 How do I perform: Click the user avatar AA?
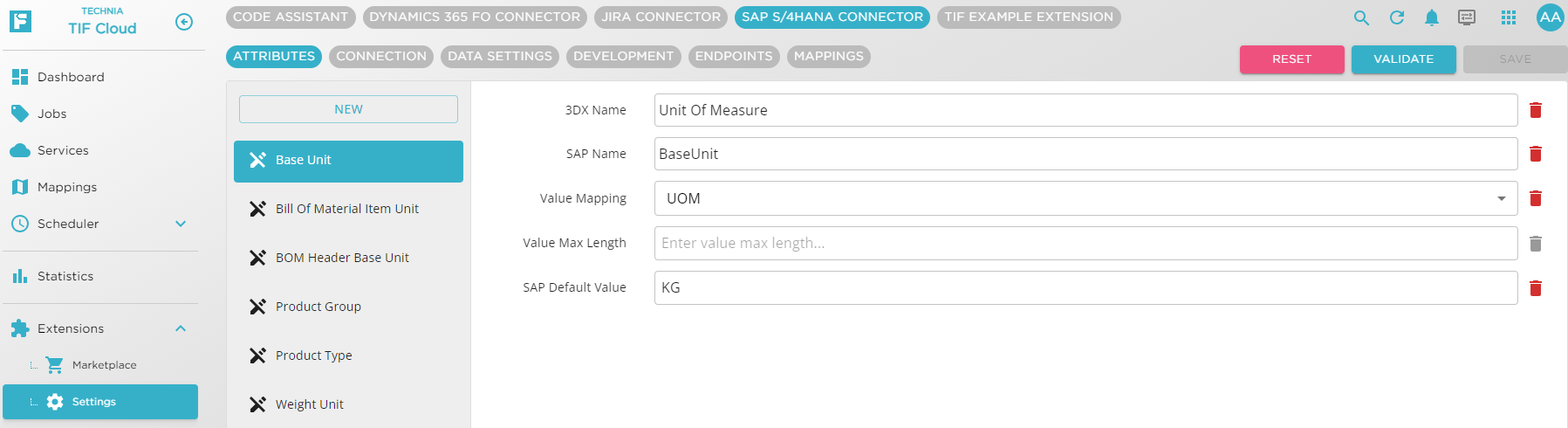coord(1550,17)
